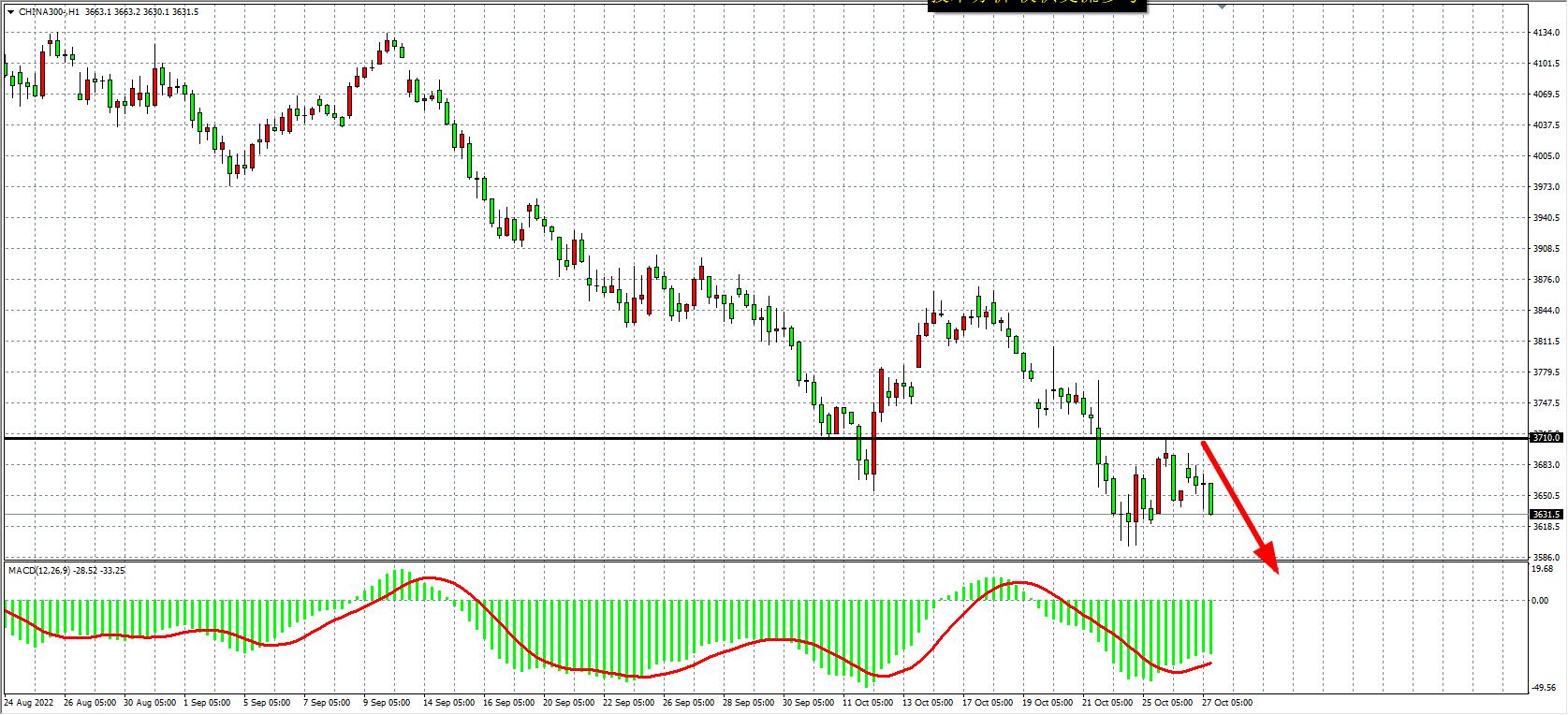This screenshot has height=715, width=1568.
Task: Click the MACD -49.56 scale label
Action: point(1543,688)
